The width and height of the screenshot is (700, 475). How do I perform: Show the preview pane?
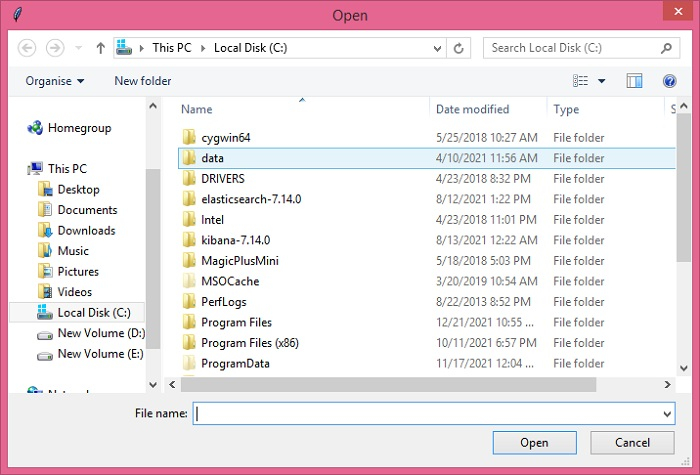(634, 81)
